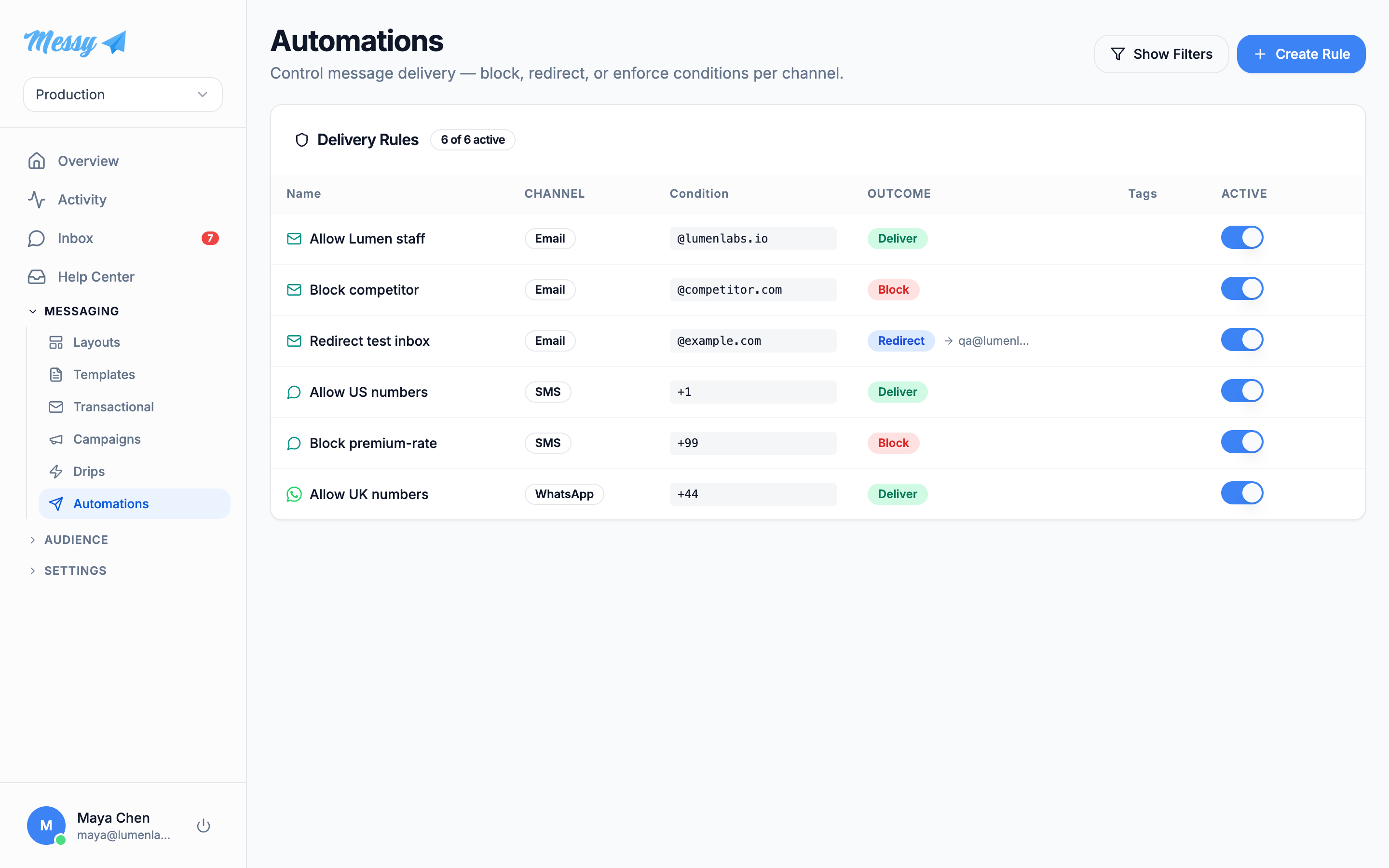Click the Templates document icon
Screen dimensions: 1389x868
click(55, 374)
